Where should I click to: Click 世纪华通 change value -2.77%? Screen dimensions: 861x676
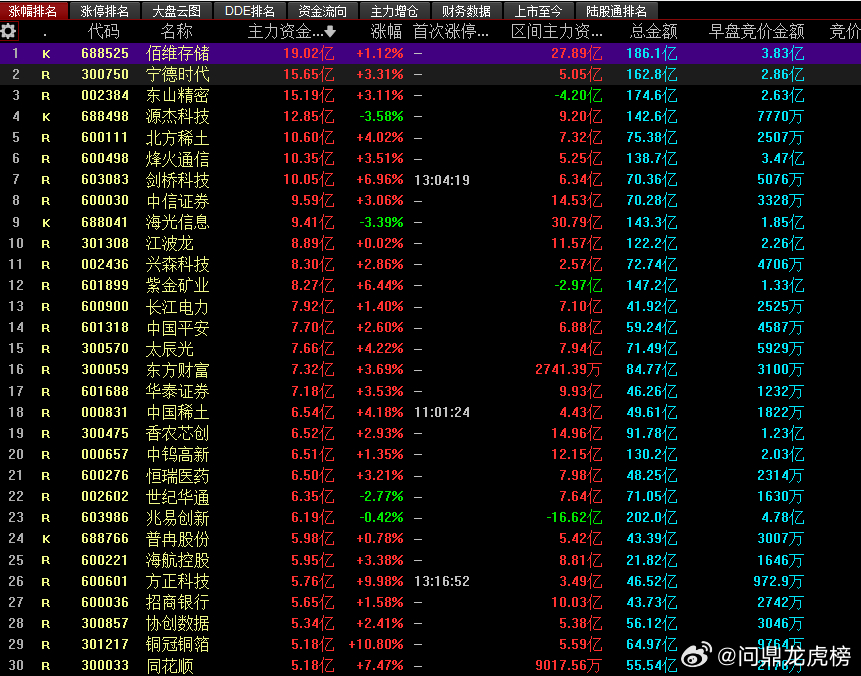pos(382,496)
